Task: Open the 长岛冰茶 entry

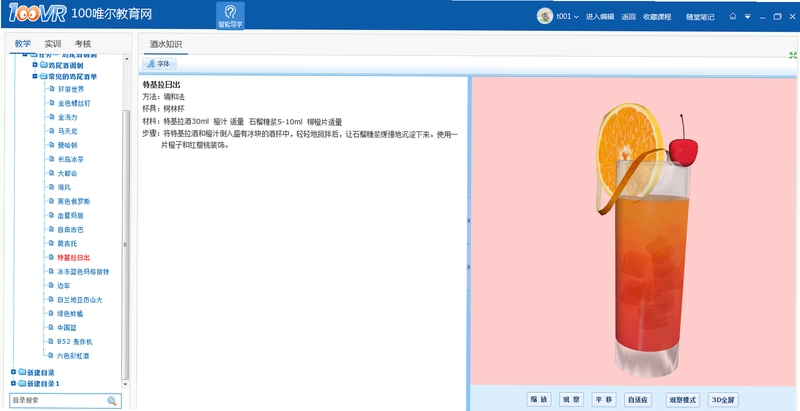Action: [x=71, y=159]
